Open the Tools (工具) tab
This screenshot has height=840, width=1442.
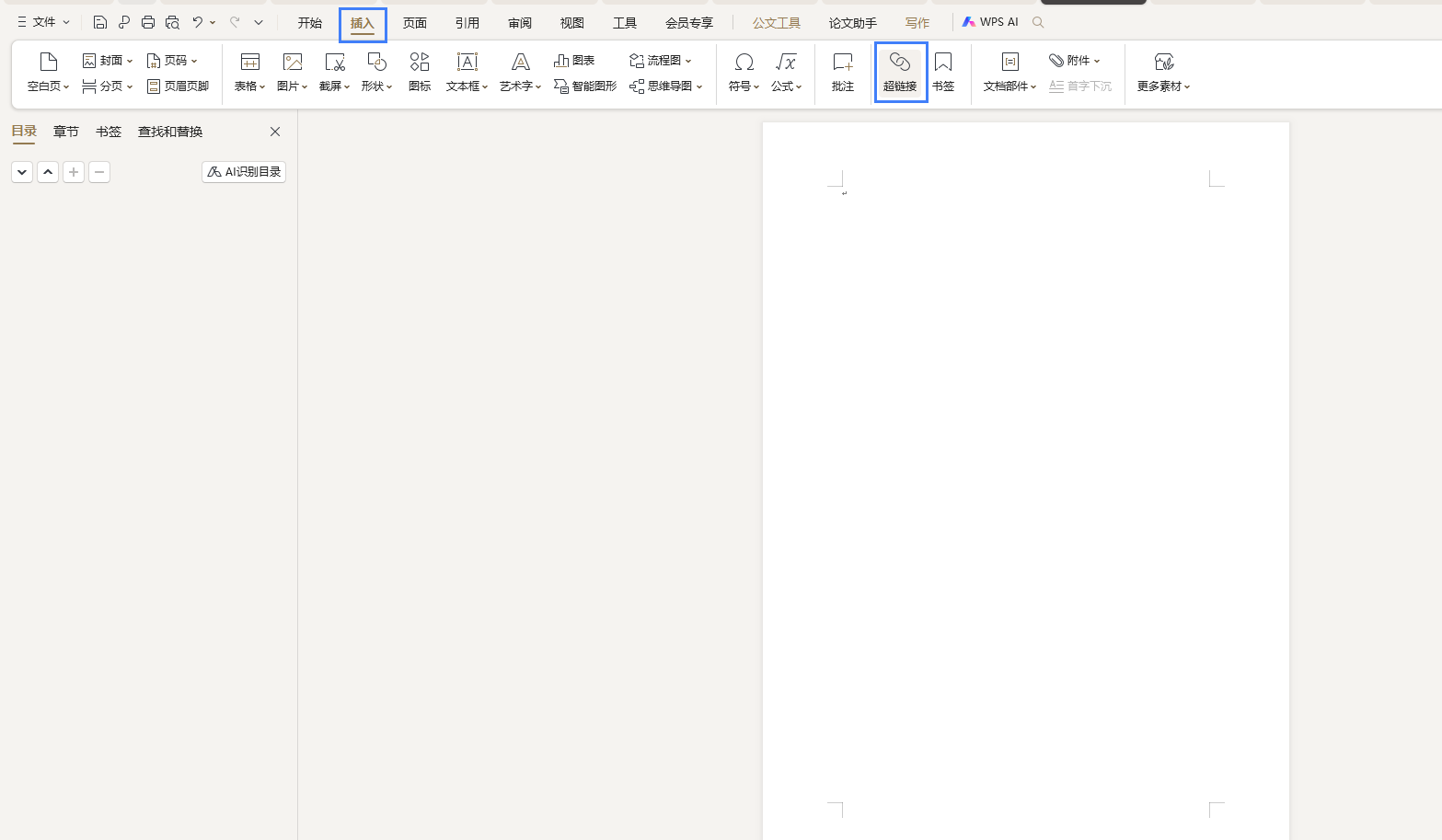point(625,23)
